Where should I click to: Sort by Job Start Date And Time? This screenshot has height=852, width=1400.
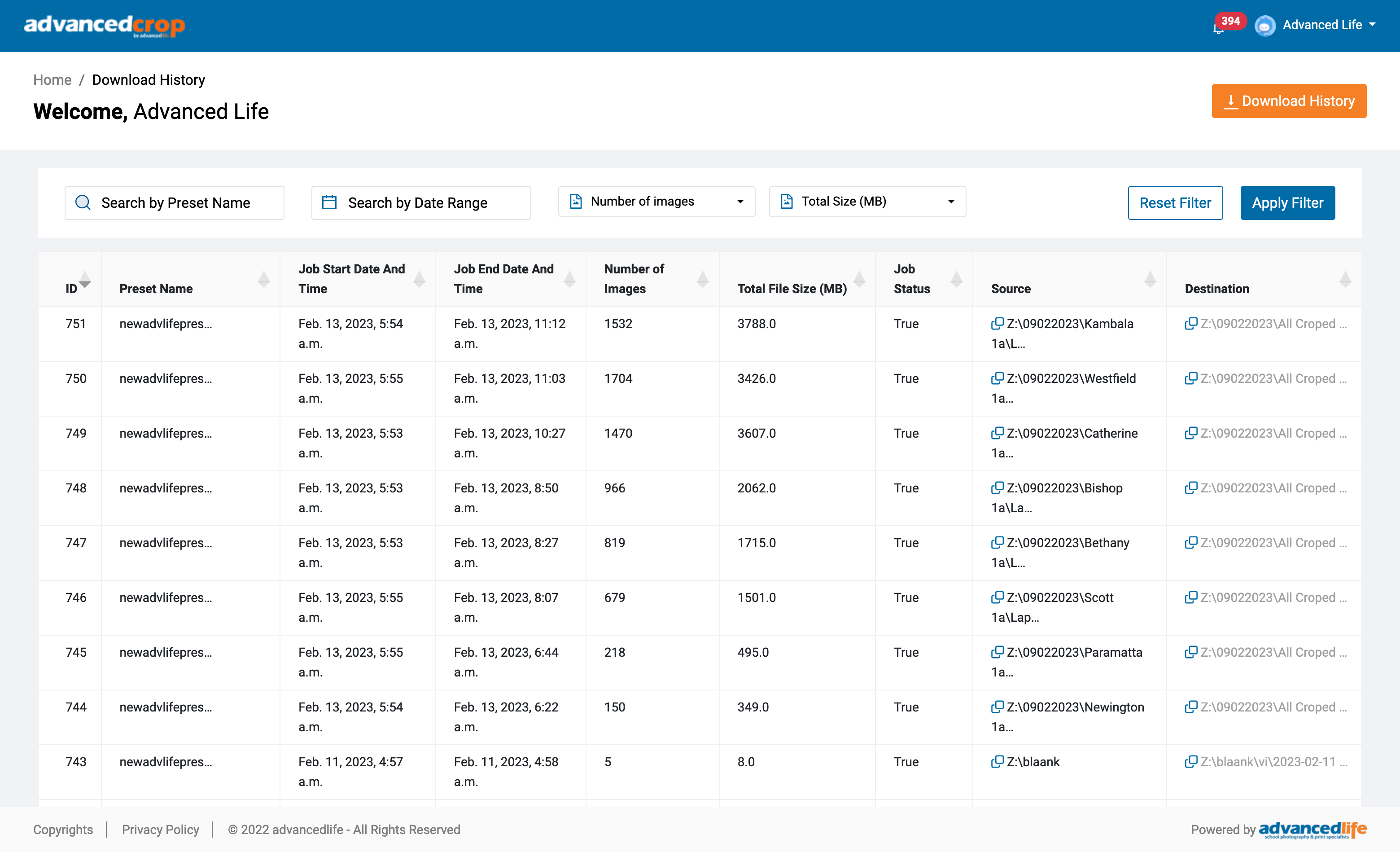coord(419,279)
